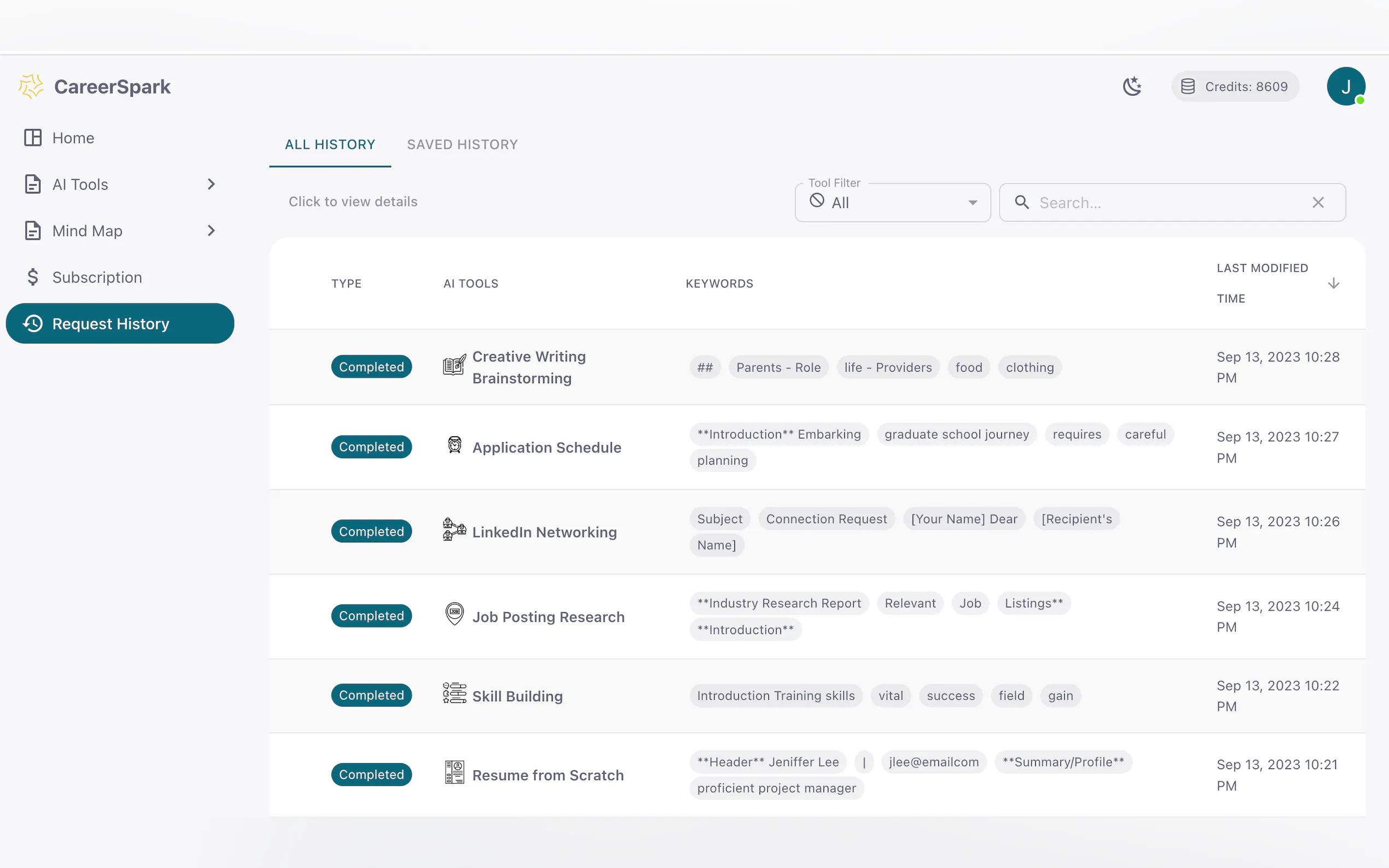Click the CareerSpark logo icon
The height and width of the screenshot is (868, 1389).
[x=31, y=87]
